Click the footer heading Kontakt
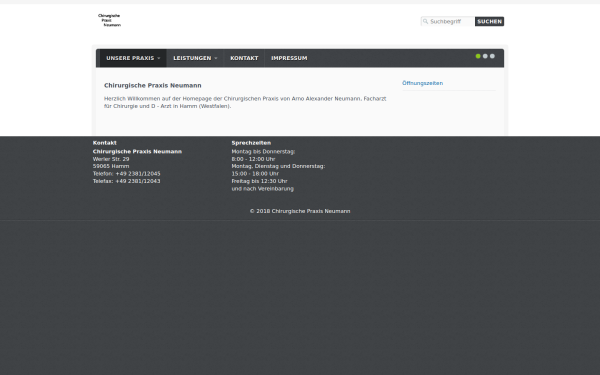Viewport: 600px width, 375px height. click(x=104, y=143)
